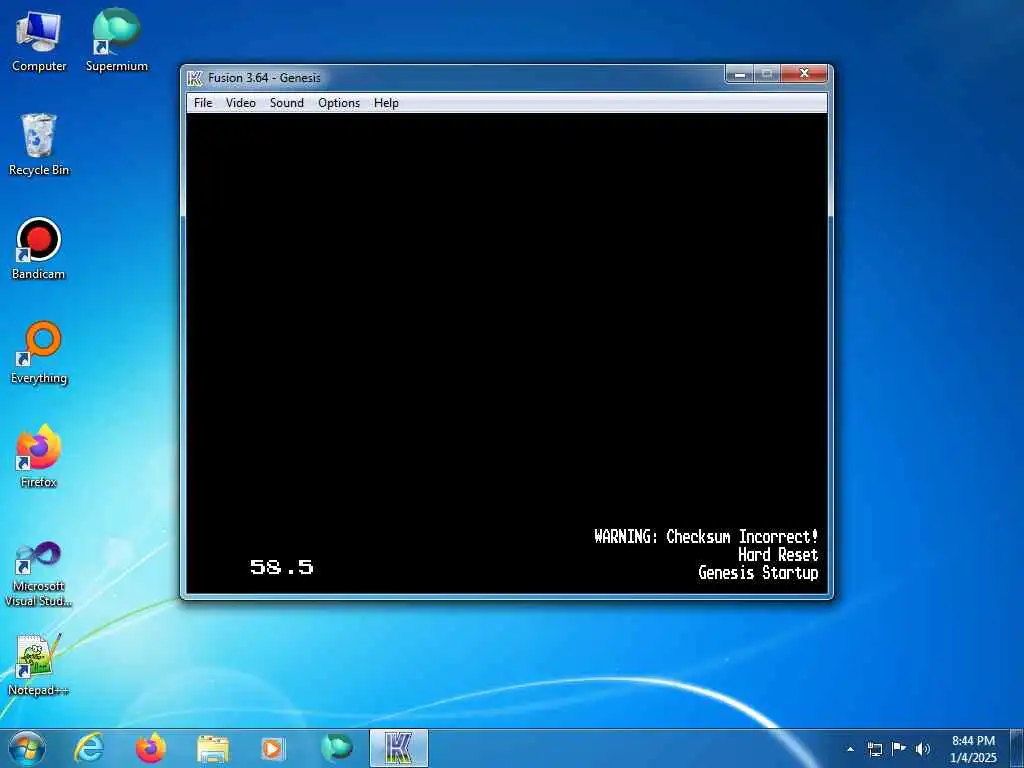Click the 58.5 FPS counter
Screen dimensions: 1024x768
pyautogui.click(x=281, y=567)
